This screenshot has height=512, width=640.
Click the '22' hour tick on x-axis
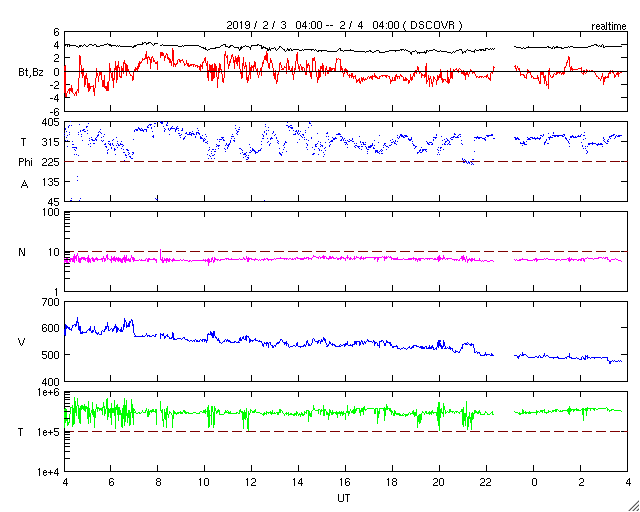pos(487,484)
